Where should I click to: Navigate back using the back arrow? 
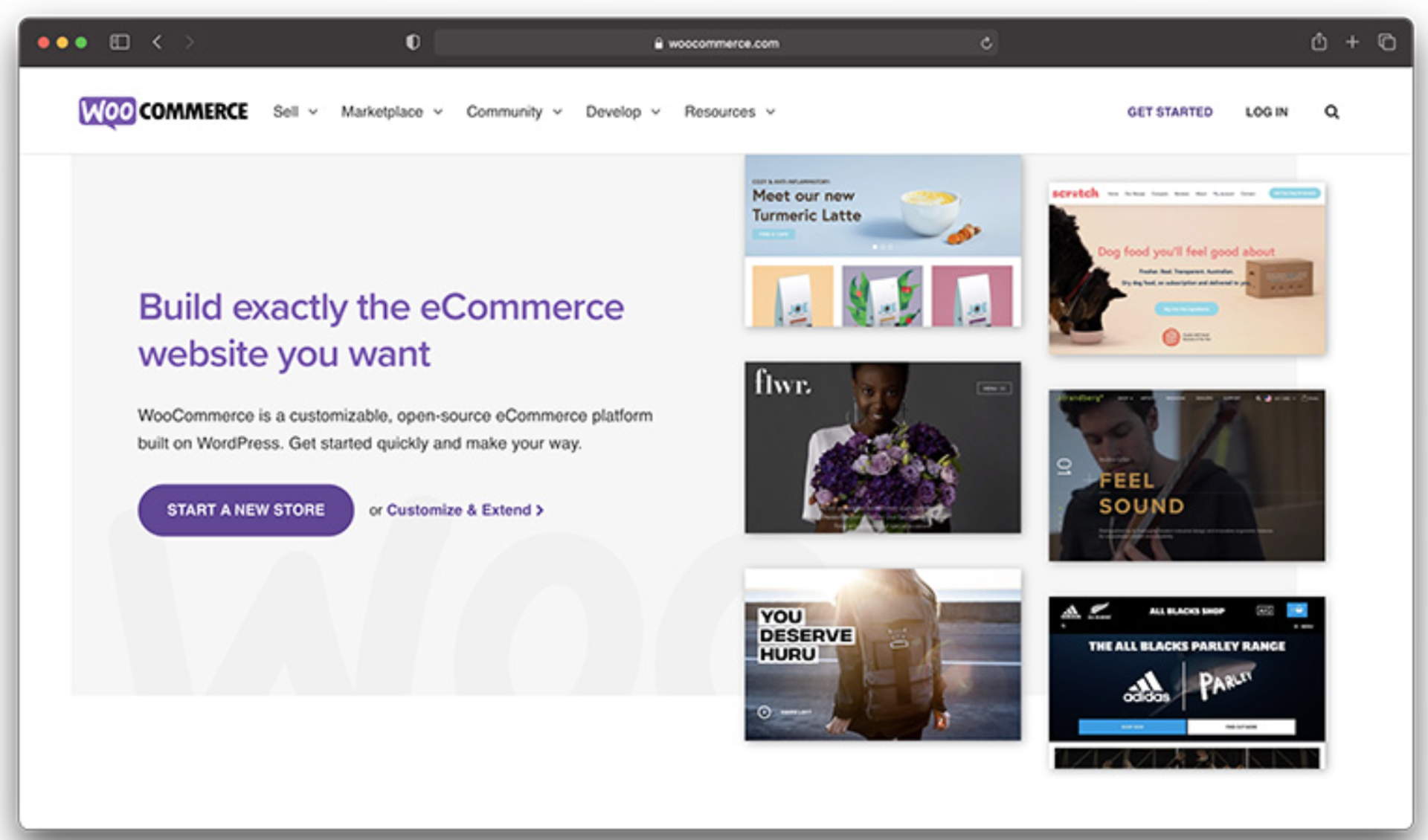(157, 42)
